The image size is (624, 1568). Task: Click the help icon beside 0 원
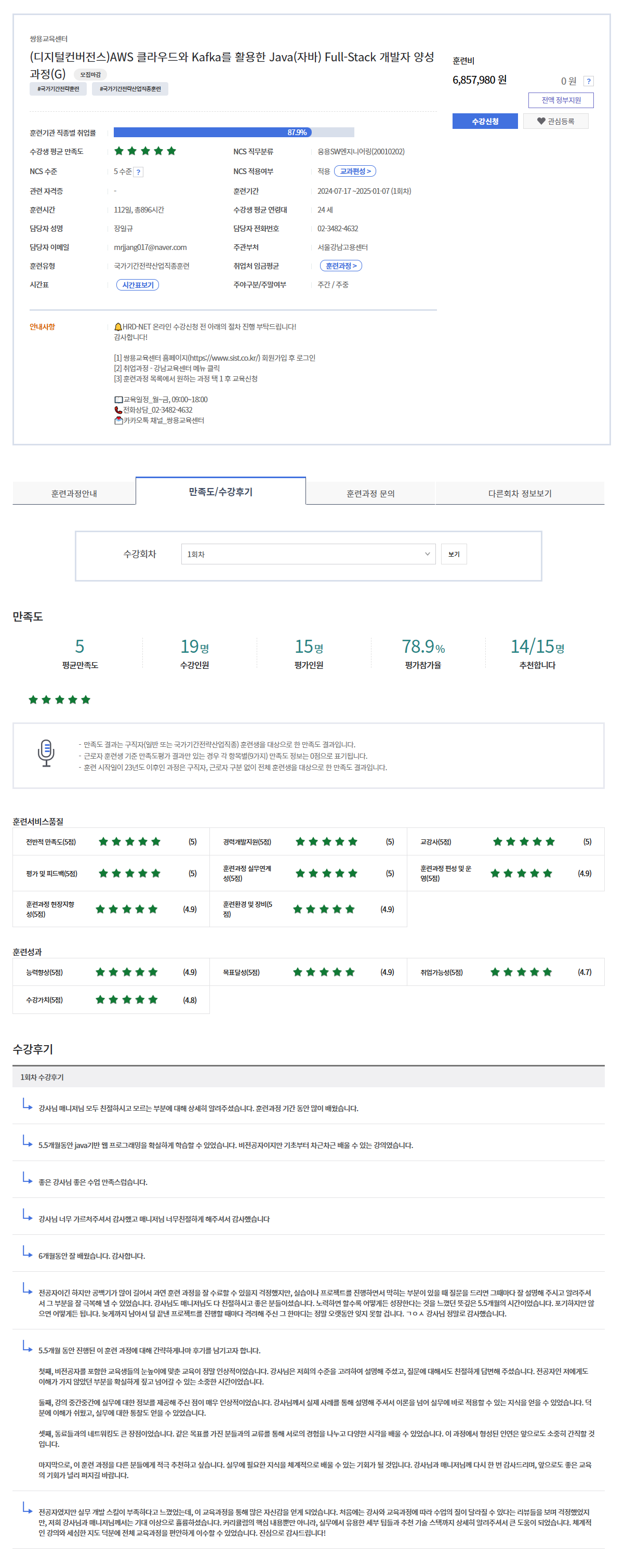coord(588,81)
